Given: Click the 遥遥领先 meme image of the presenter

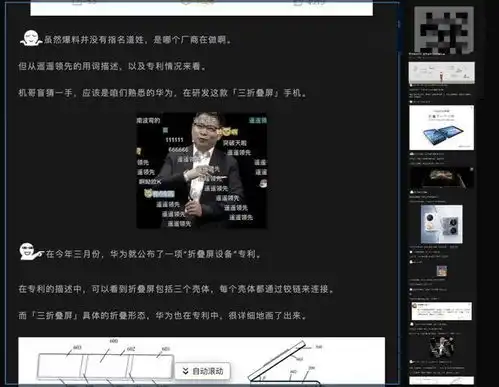Looking at the screenshot, I should (202, 170).
